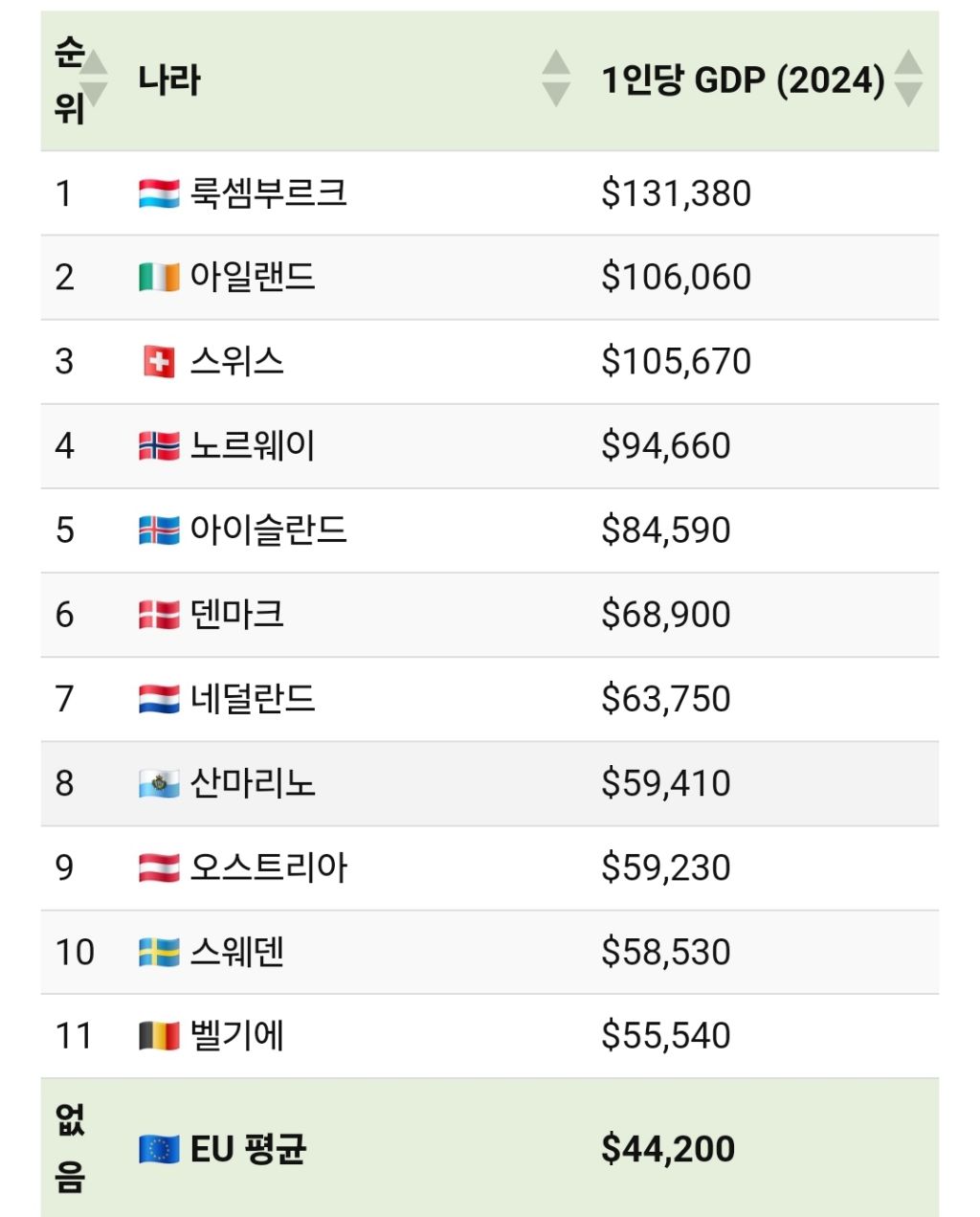Click the Ireland flag icon

[x=159, y=278]
